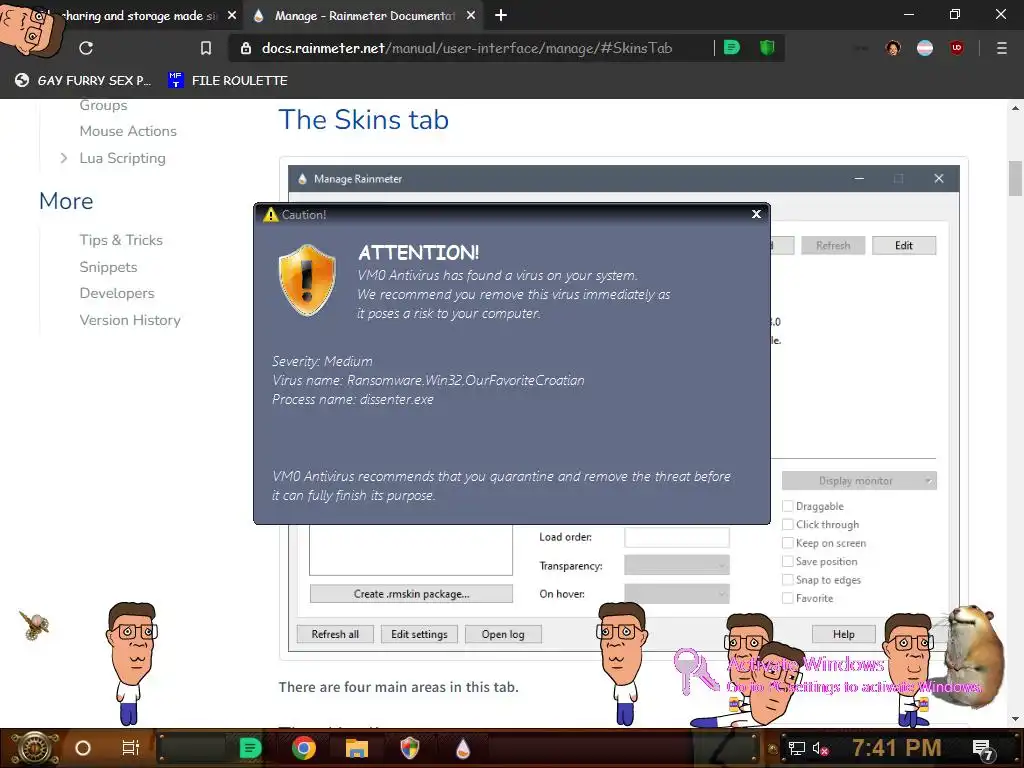
Task: Click the scrollbar up arrow
Action: [x=1015, y=108]
